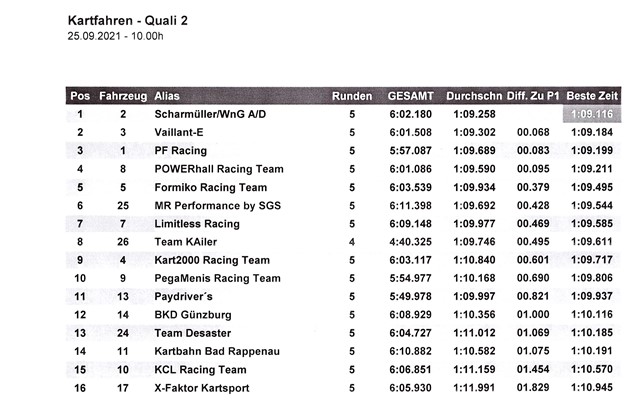Click the Durchschn column header
Screen dimensions: 640x409
(474, 96)
